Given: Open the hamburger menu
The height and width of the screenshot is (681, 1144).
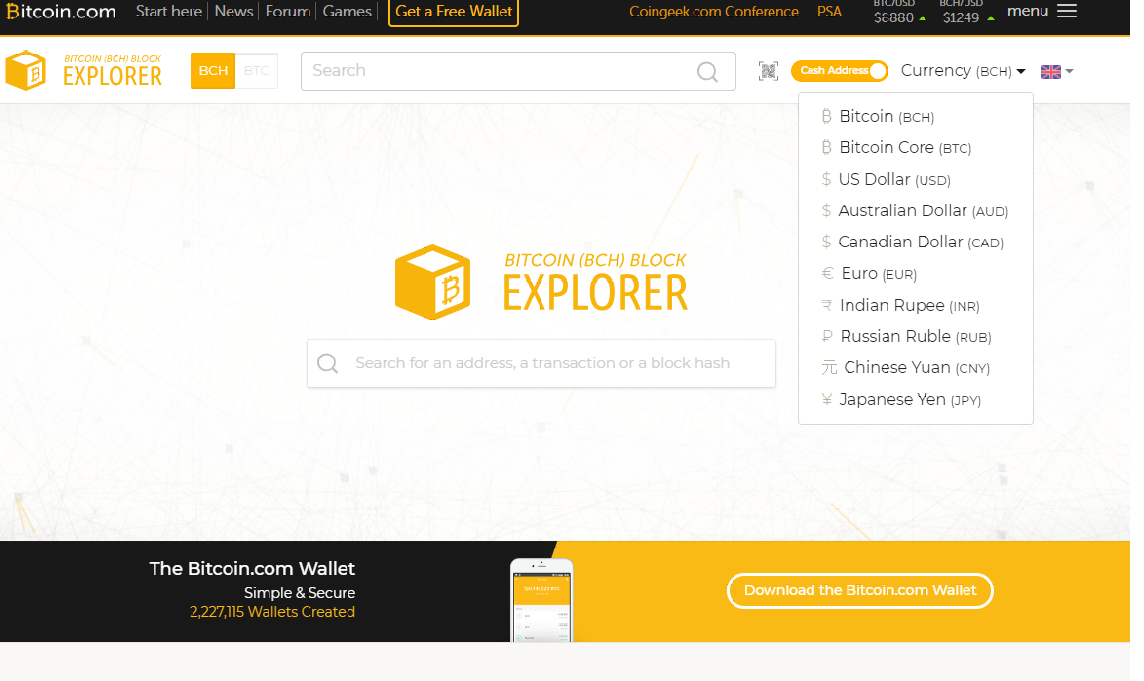Looking at the screenshot, I should pyautogui.click(x=1066, y=11).
